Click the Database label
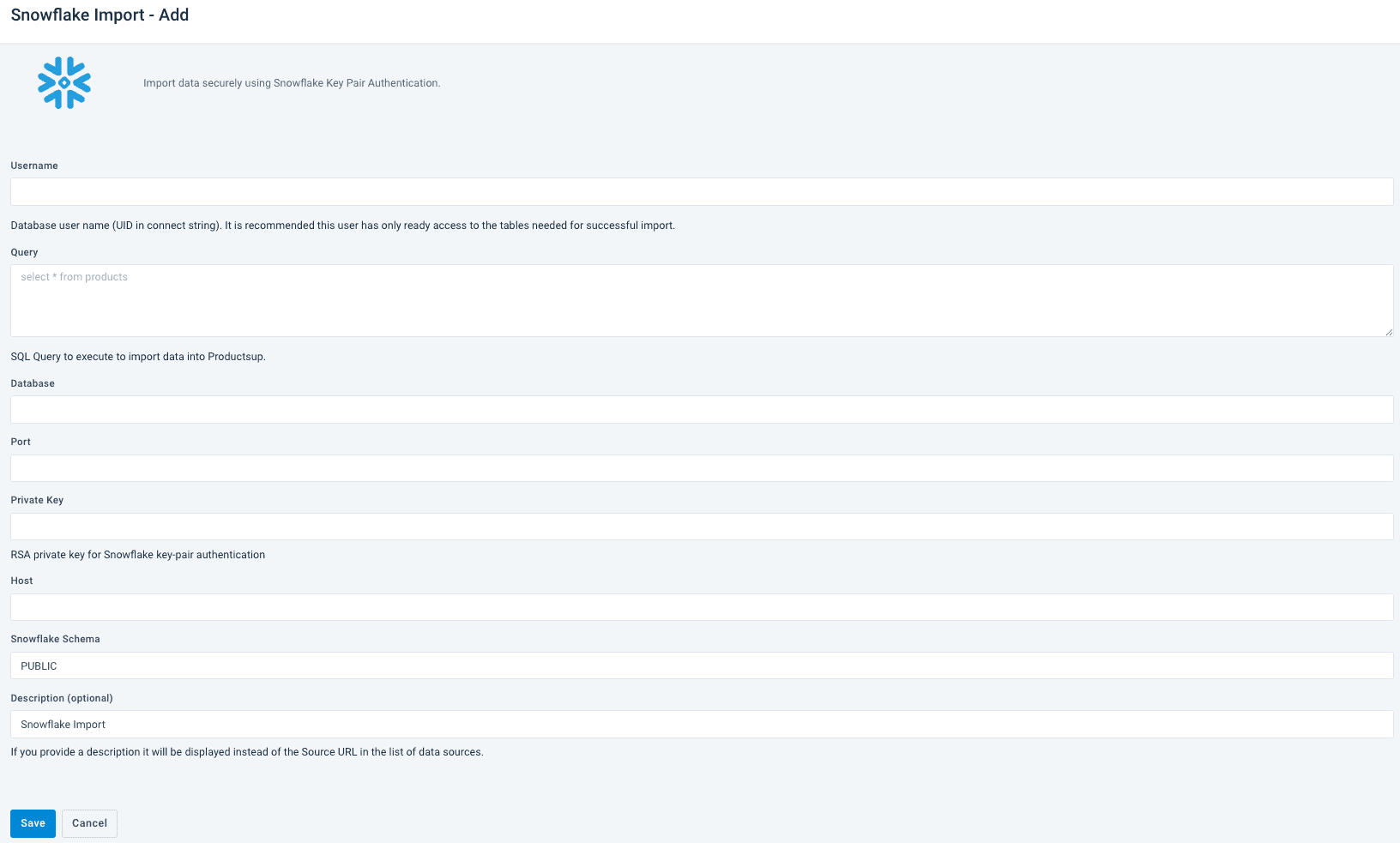Viewport: 1400px width, 843px height. [33, 383]
